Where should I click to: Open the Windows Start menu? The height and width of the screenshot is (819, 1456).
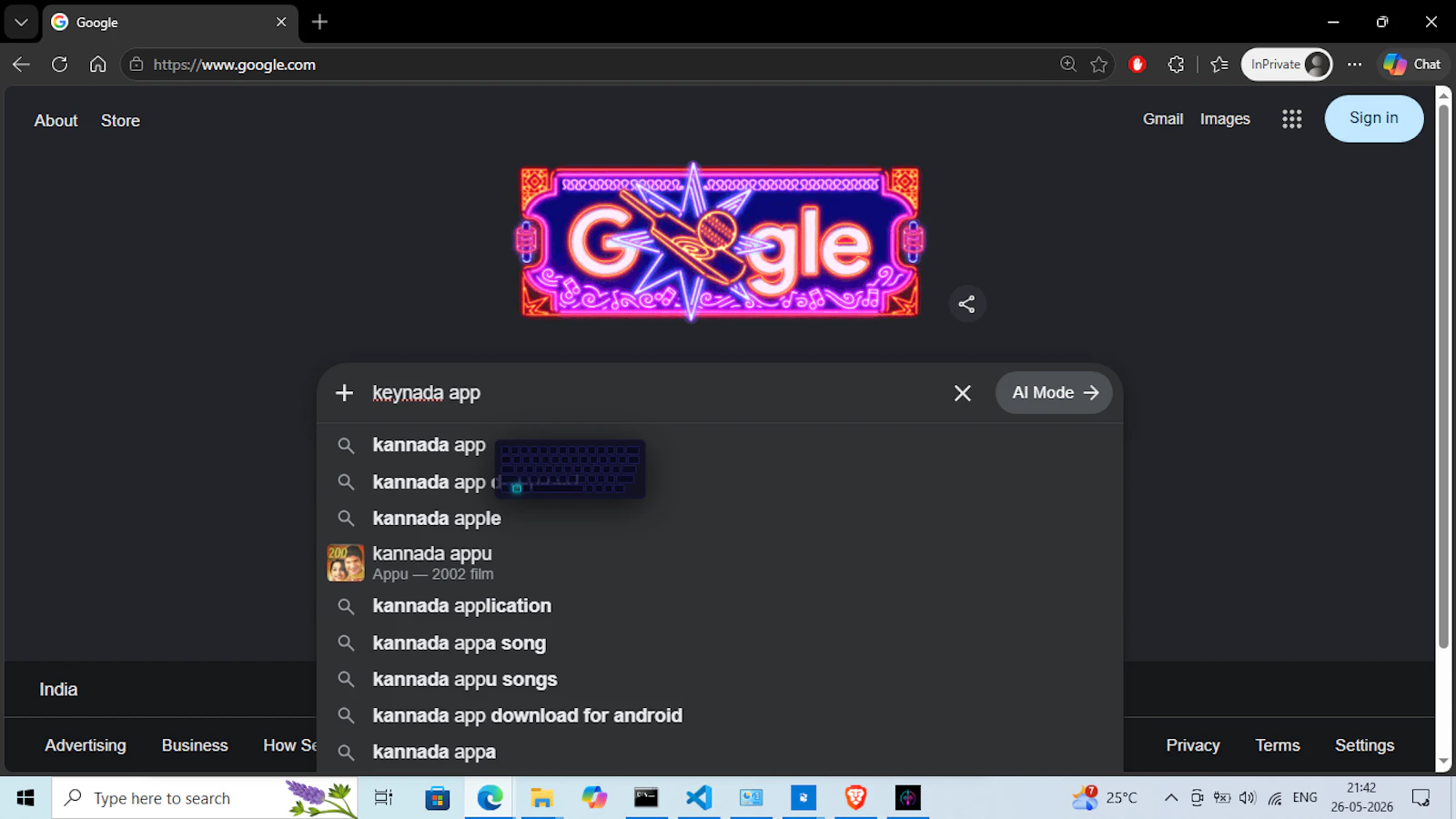pos(25,798)
